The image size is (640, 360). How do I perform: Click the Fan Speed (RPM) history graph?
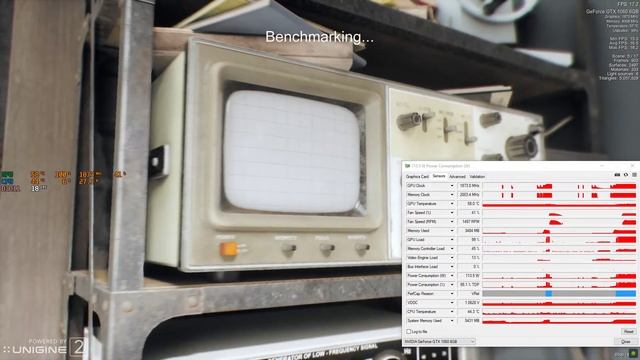tap(559, 222)
